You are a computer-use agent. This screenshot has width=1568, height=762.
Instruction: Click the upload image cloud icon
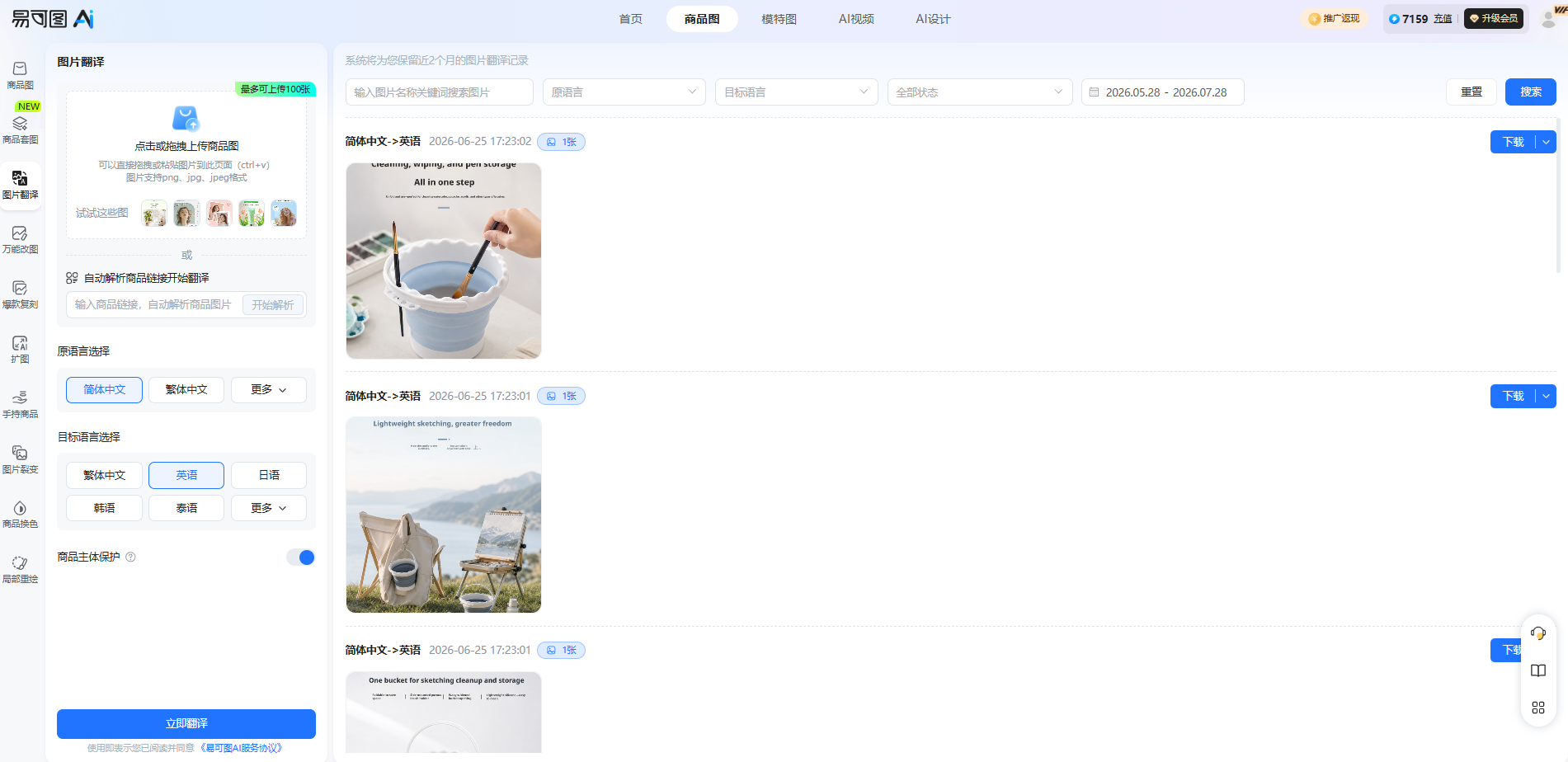click(x=186, y=119)
